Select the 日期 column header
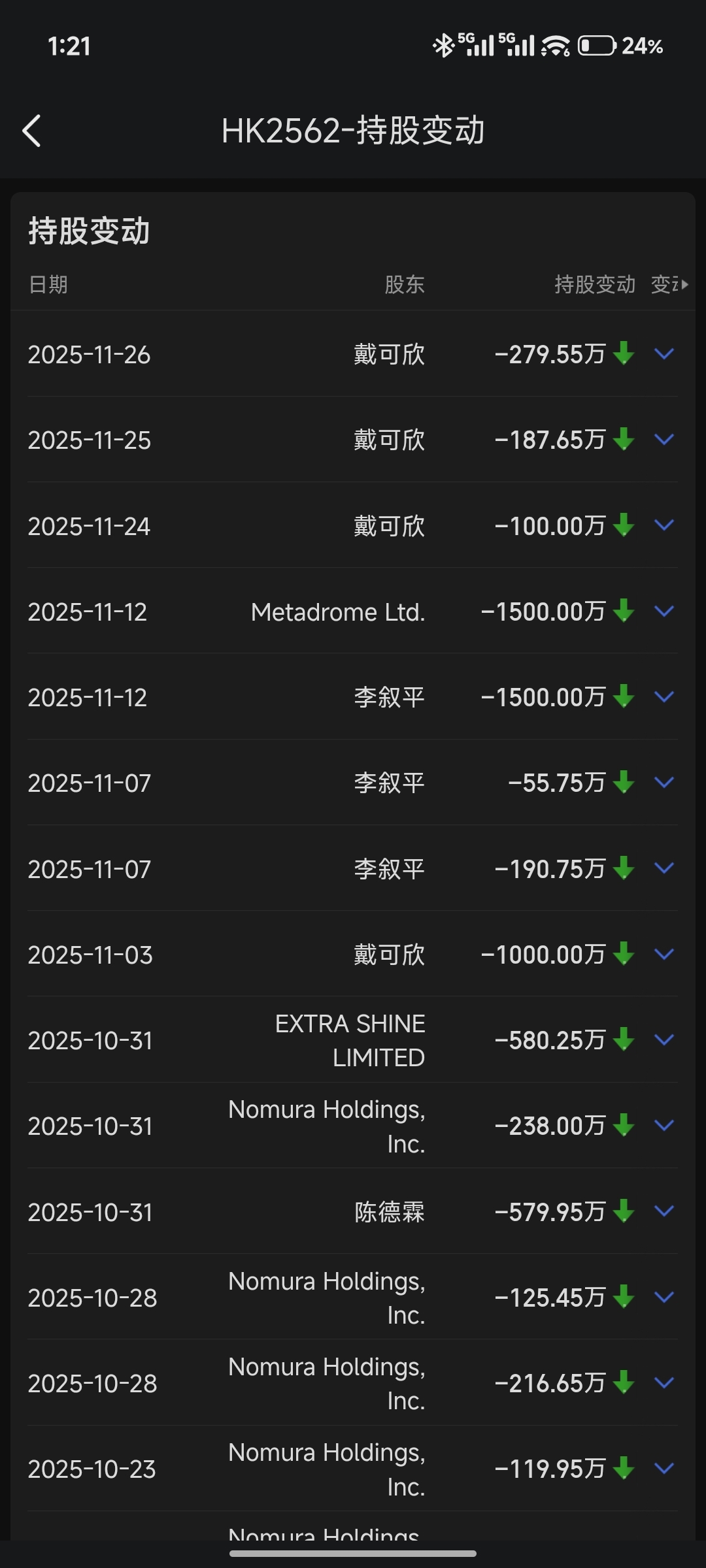Image resolution: width=706 pixels, height=1568 pixels. point(48,284)
